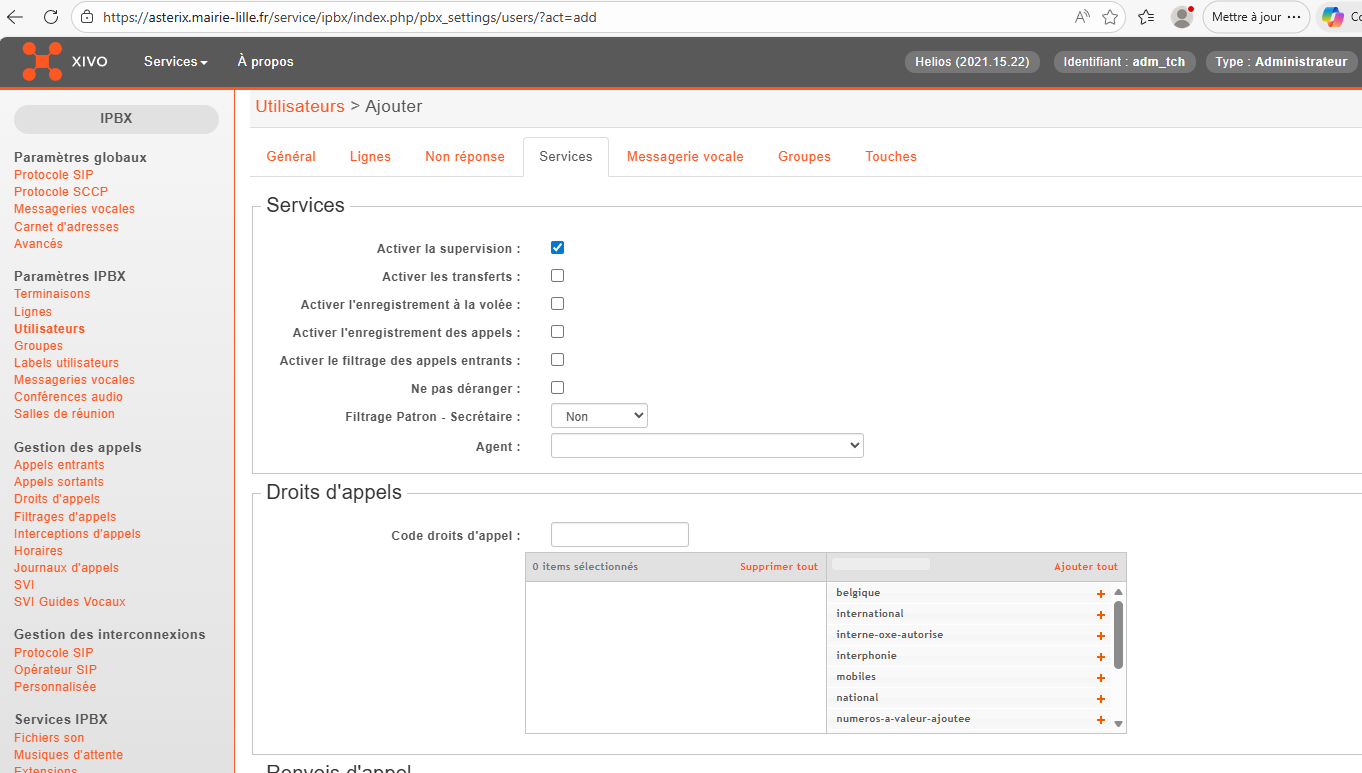
Task: Switch to the Groupes tab
Action: [x=804, y=157]
